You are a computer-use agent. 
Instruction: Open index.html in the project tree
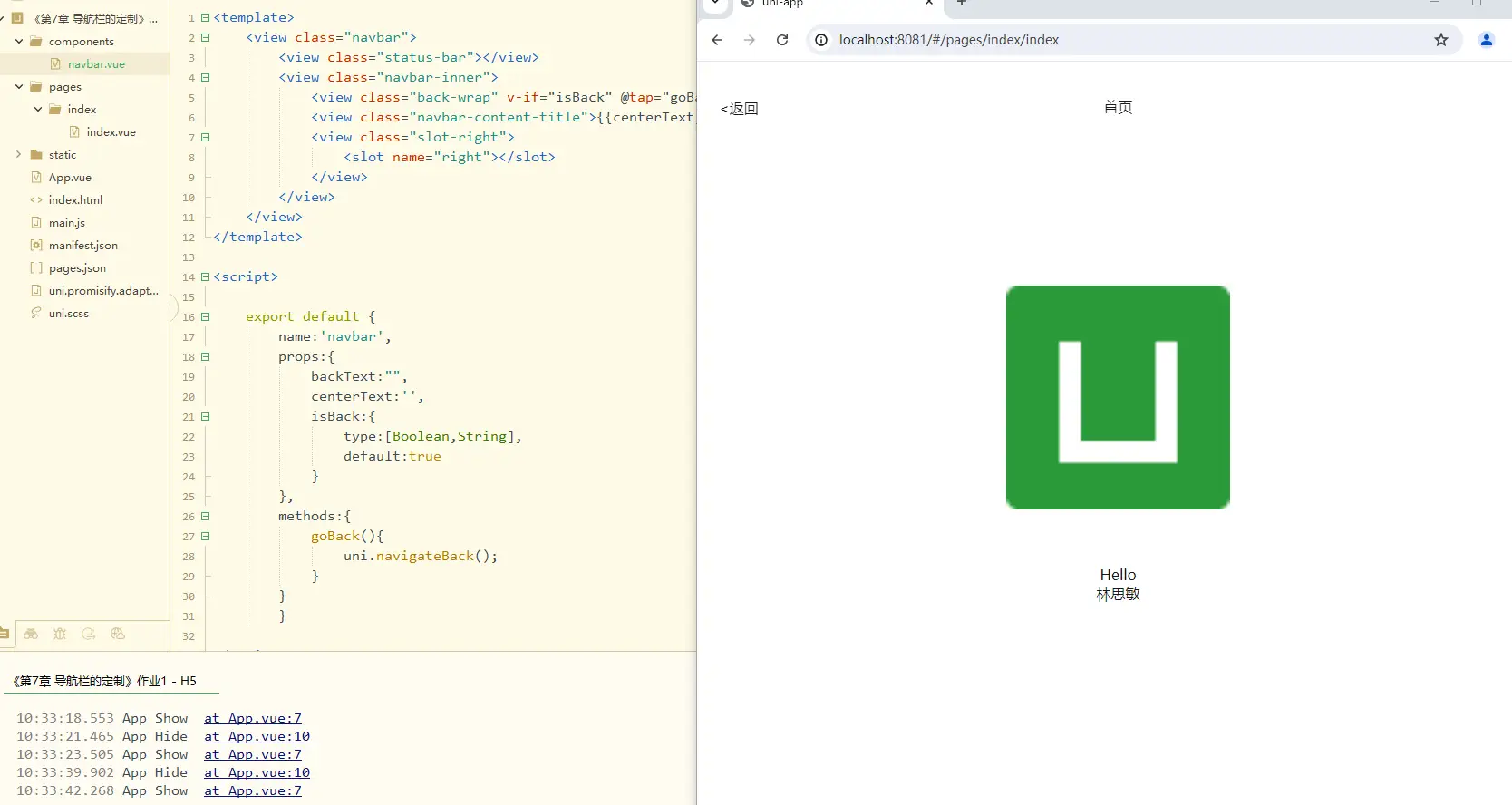75,200
